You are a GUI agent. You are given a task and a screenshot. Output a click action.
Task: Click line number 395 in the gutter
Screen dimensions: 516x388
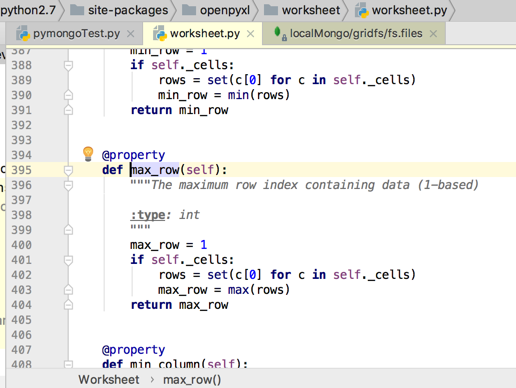tap(22, 170)
